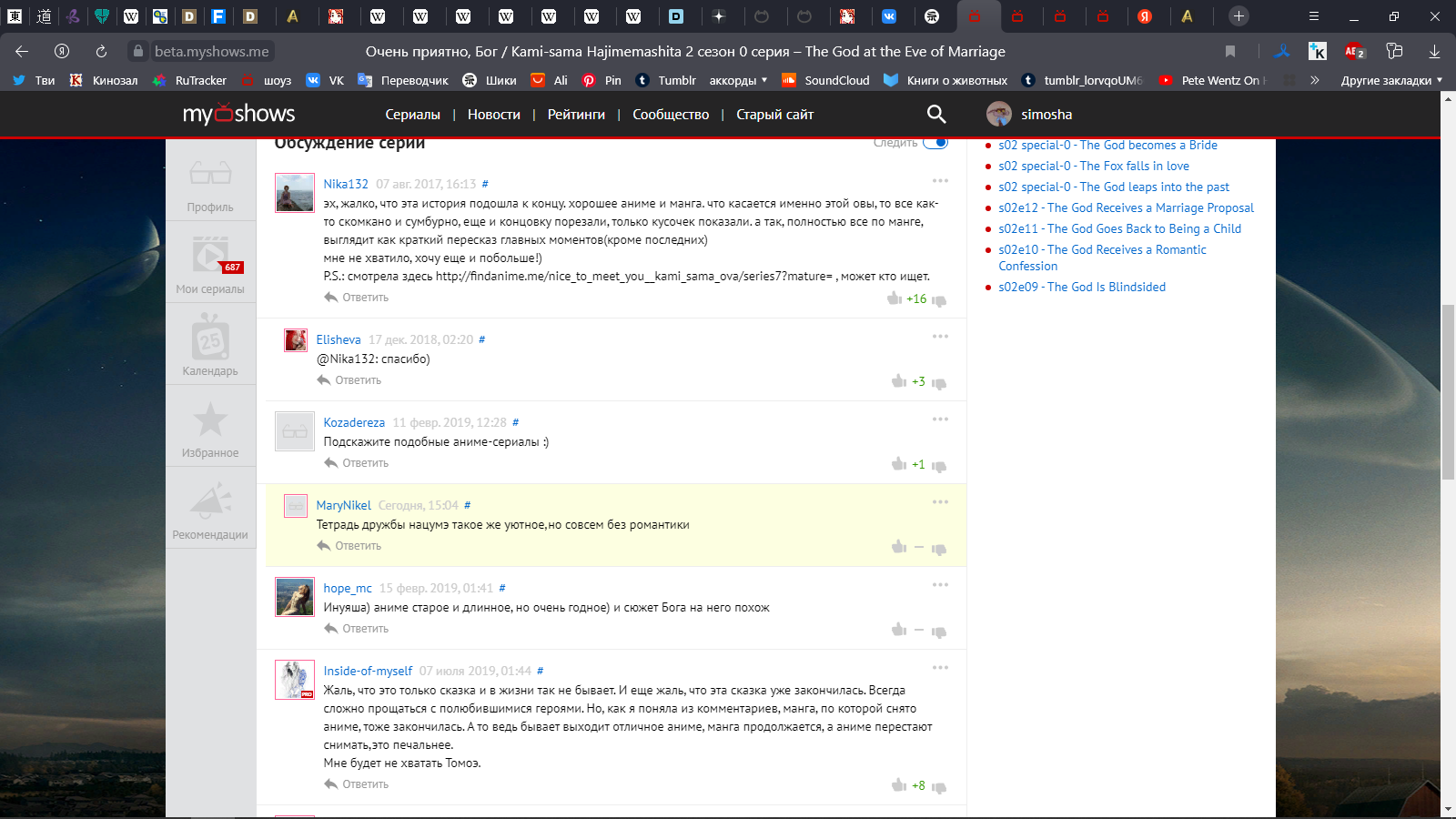Image resolution: width=1456 pixels, height=819 pixels.
Task: Click the beta.myshows.me address field
Action: [x=212, y=51]
